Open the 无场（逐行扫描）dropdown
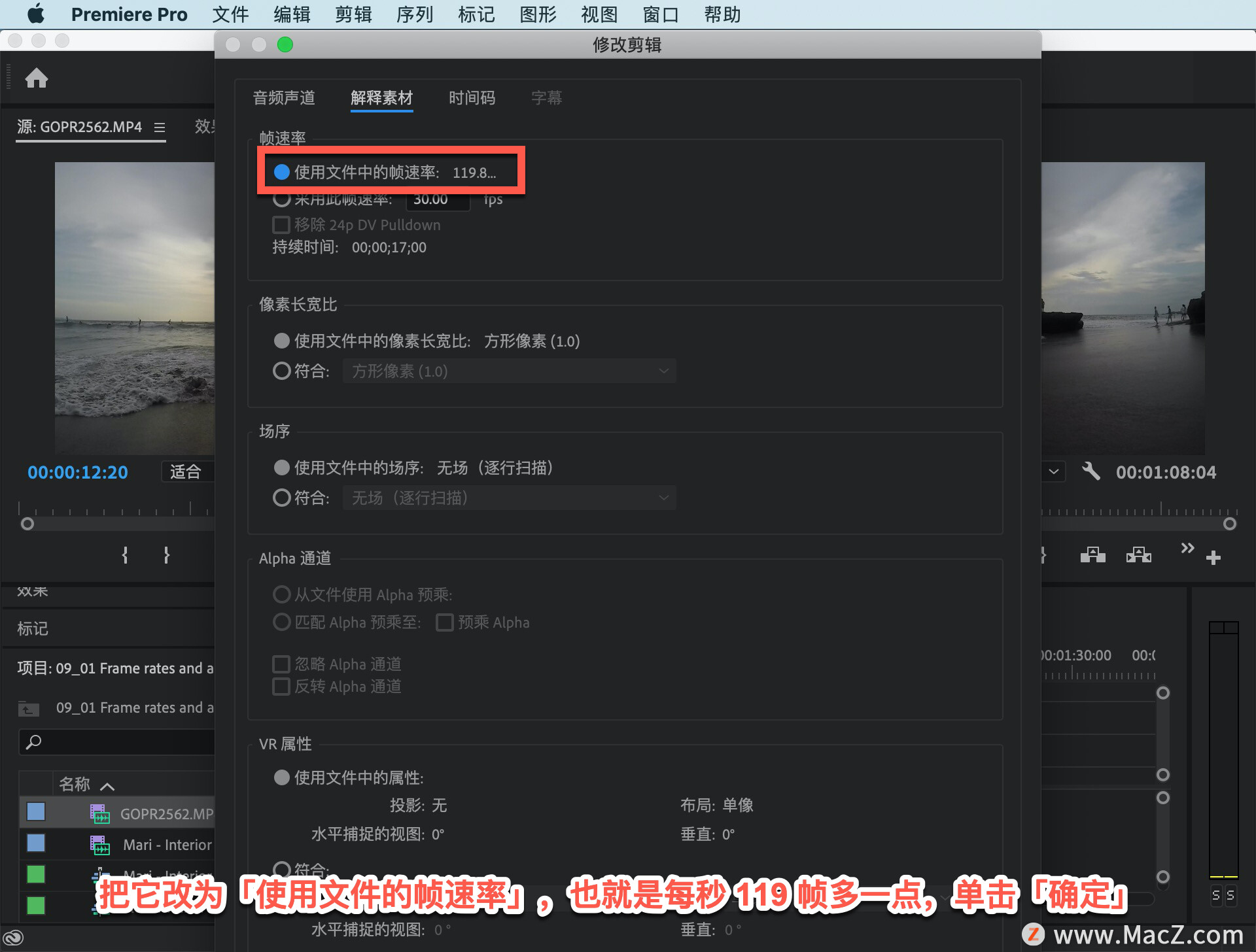Screen dimensions: 1256x952 pyautogui.click(x=509, y=498)
